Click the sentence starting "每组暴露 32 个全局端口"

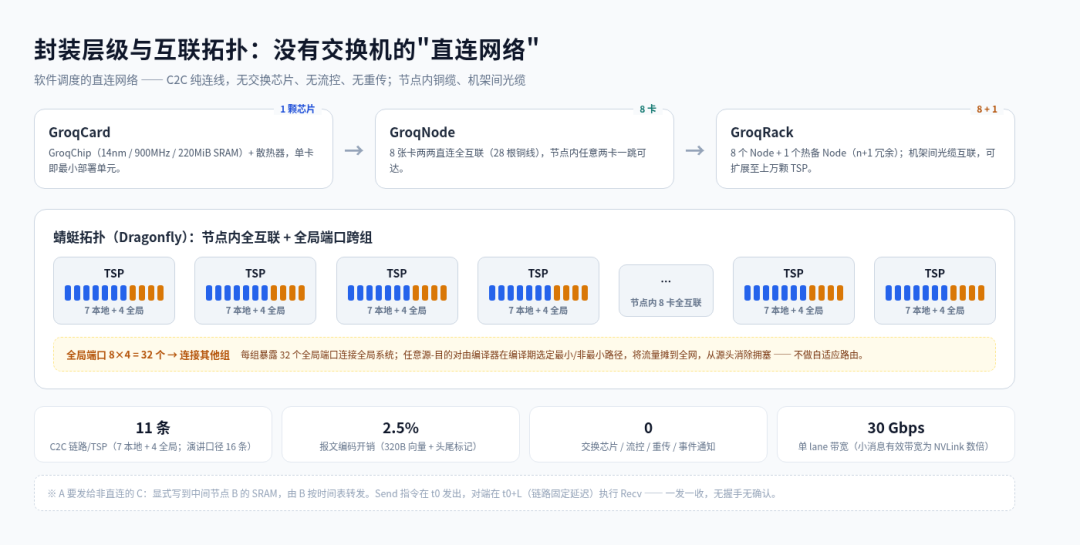pos(552,356)
